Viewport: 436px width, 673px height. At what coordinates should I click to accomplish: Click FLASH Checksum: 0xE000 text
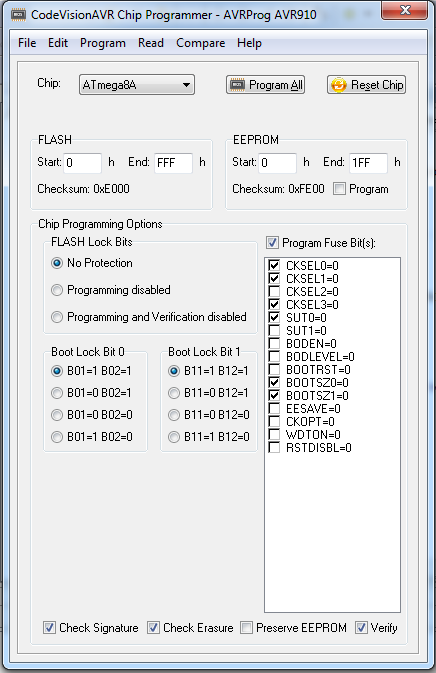click(x=83, y=189)
